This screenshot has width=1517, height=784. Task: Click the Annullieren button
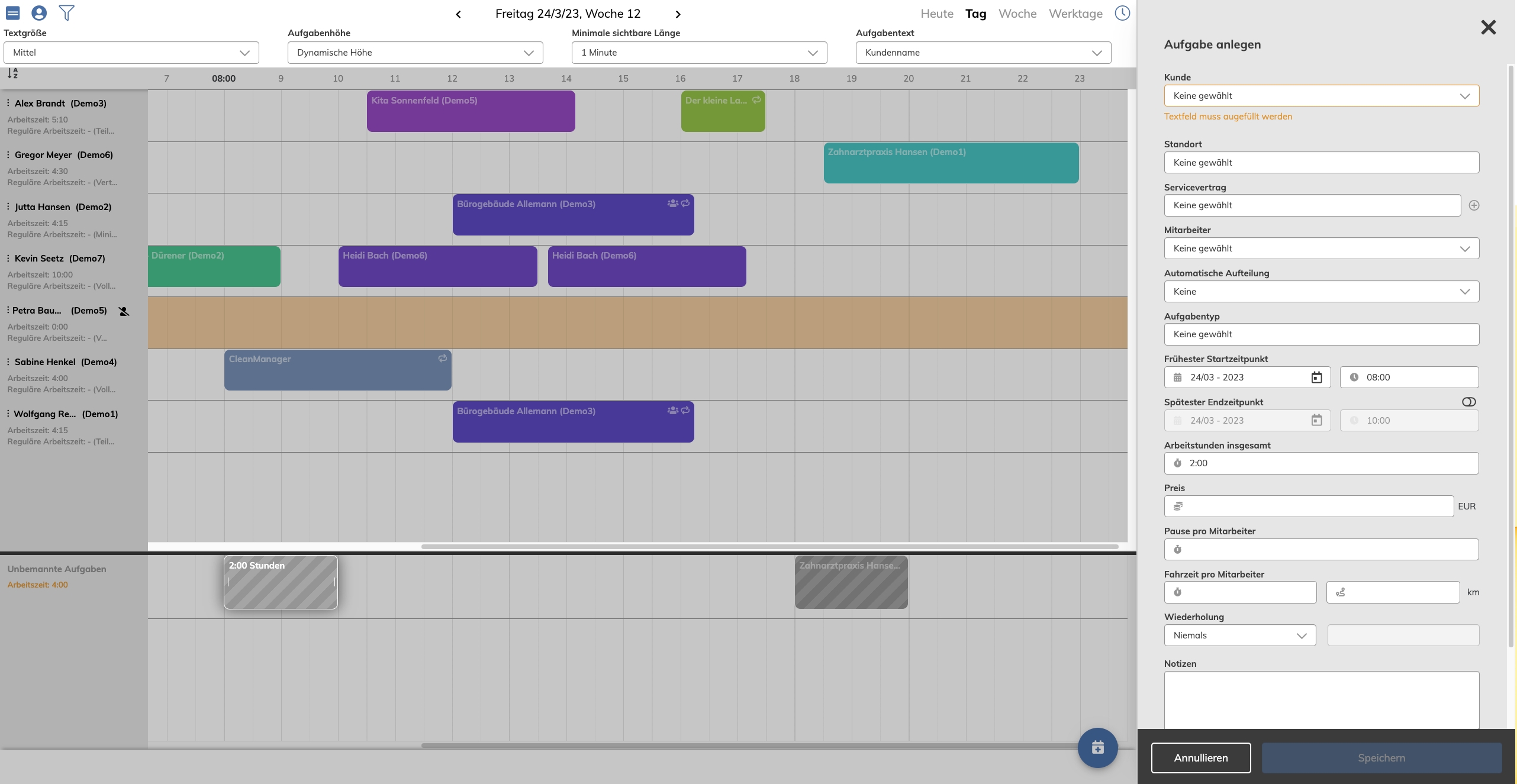(x=1200, y=758)
